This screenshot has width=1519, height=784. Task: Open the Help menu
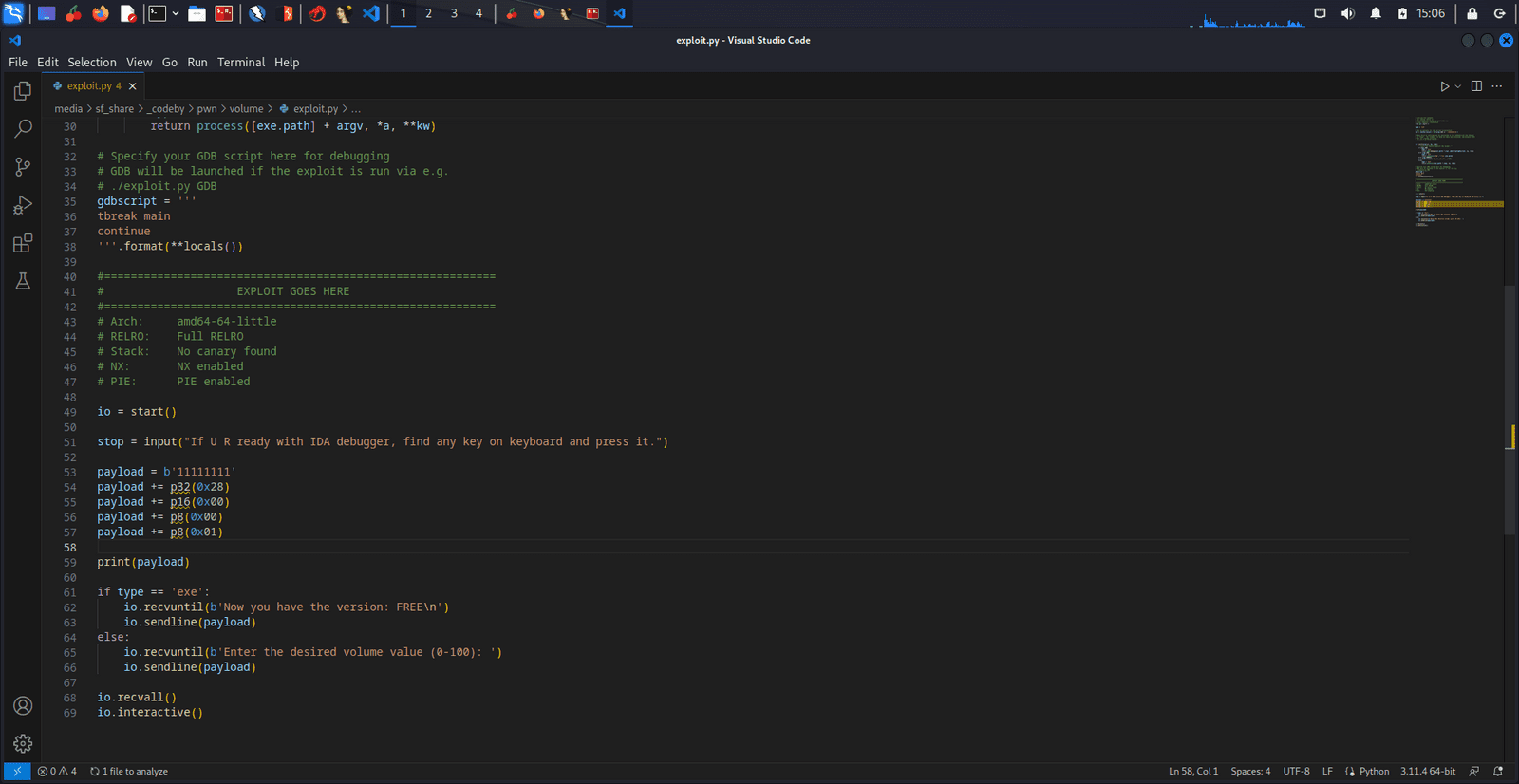(287, 63)
